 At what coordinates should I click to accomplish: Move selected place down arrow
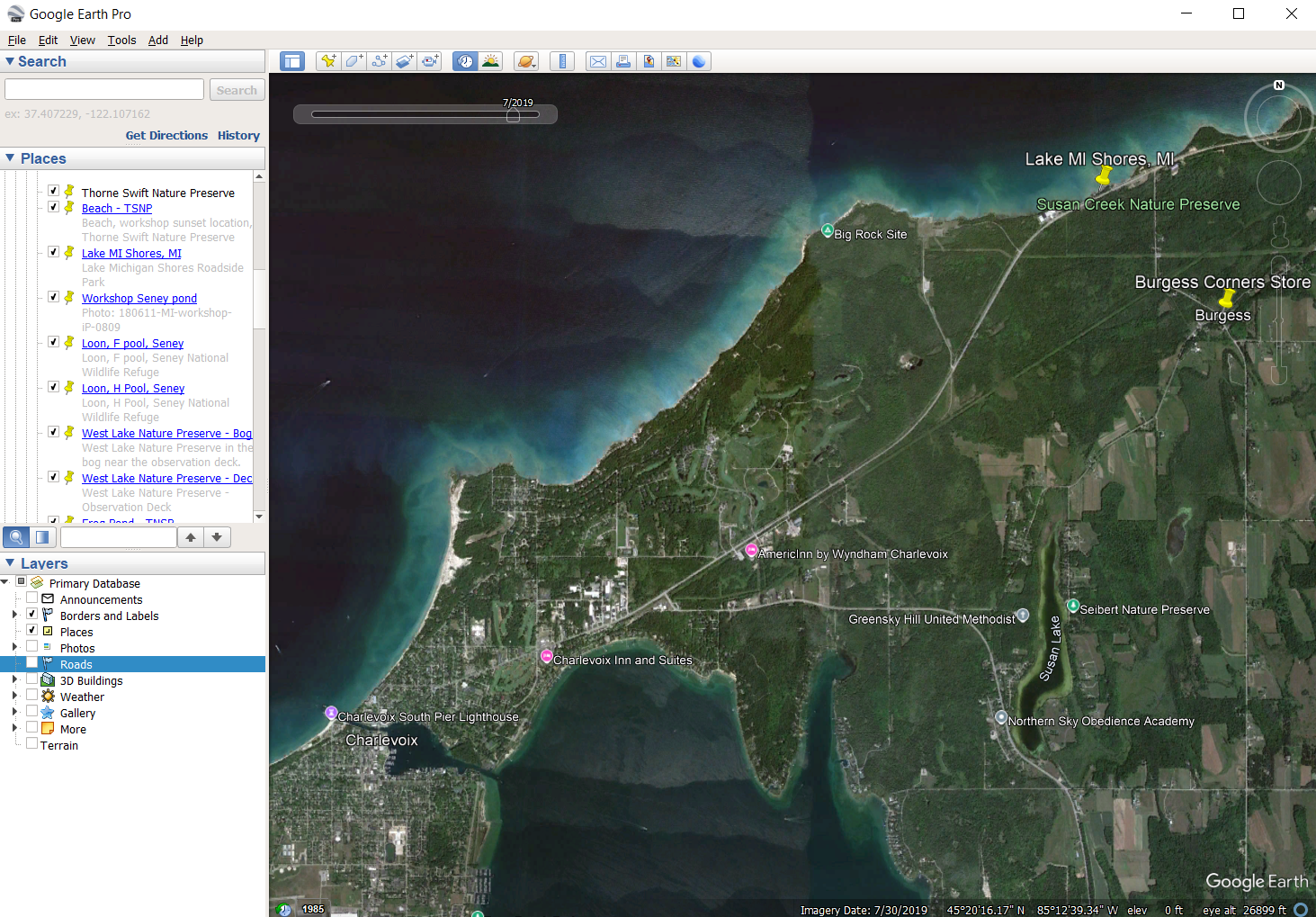[217, 537]
